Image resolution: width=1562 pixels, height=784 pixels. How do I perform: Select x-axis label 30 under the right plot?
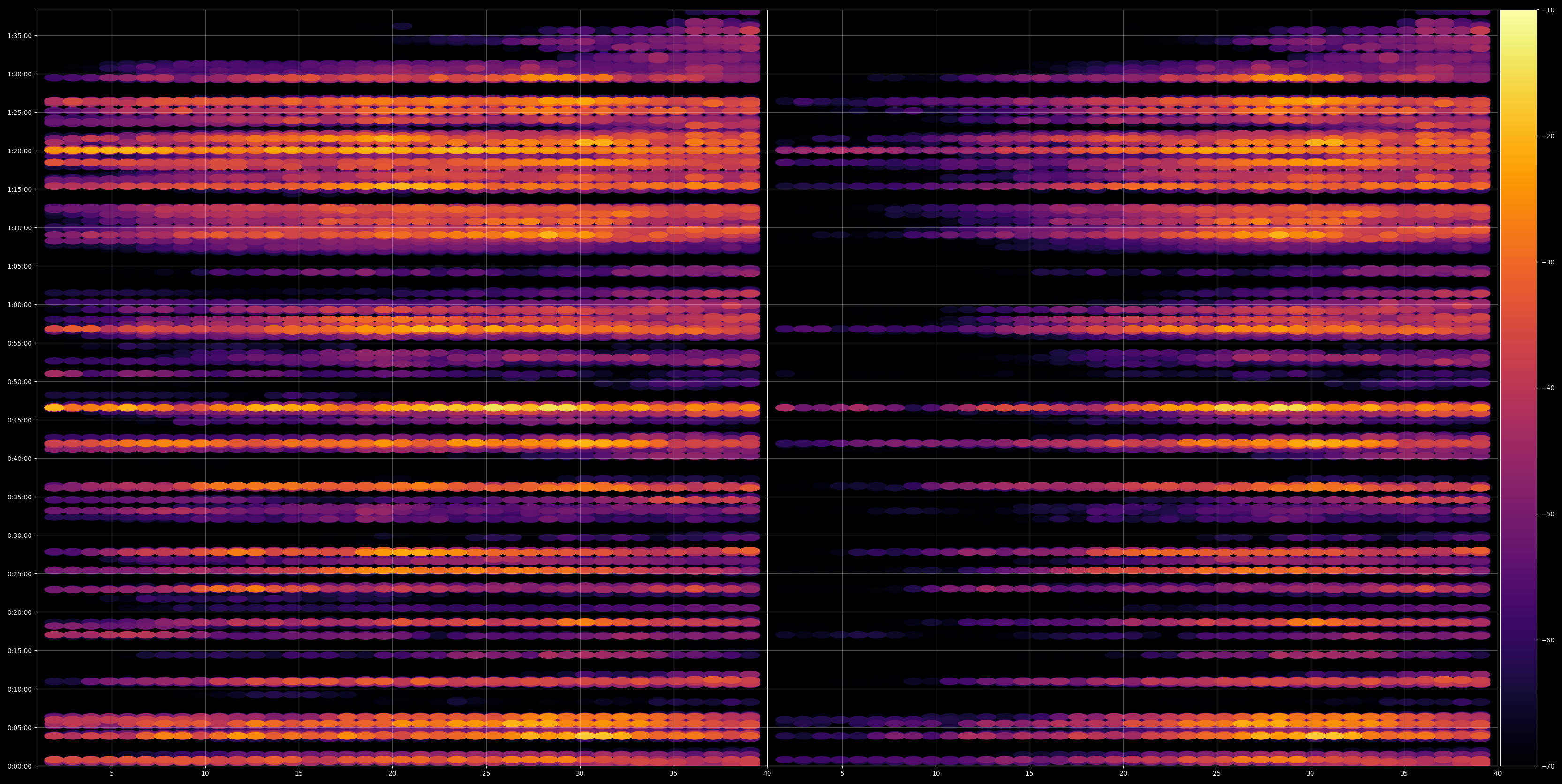1310,774
